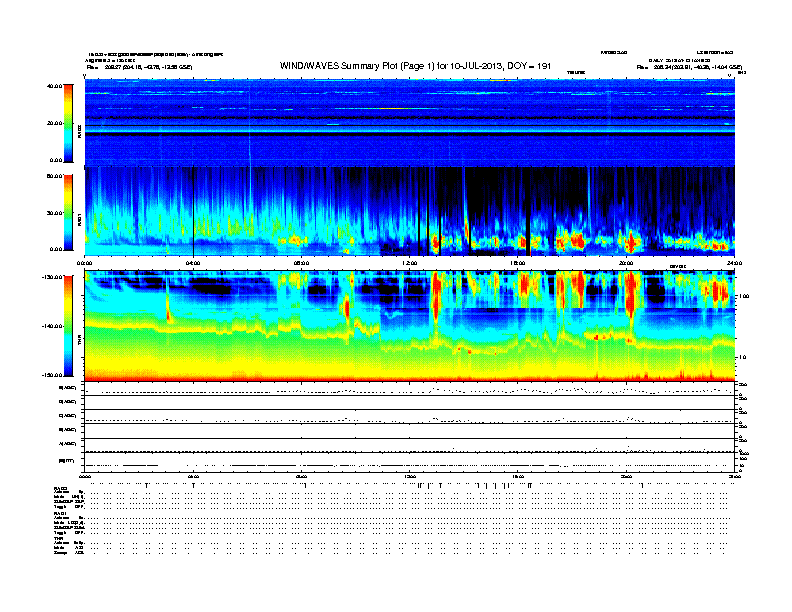Viewport: 792px width, 612px height.
Task: Click the 30.00 label on RAD1 scale
Action: [x=55, y=213]
